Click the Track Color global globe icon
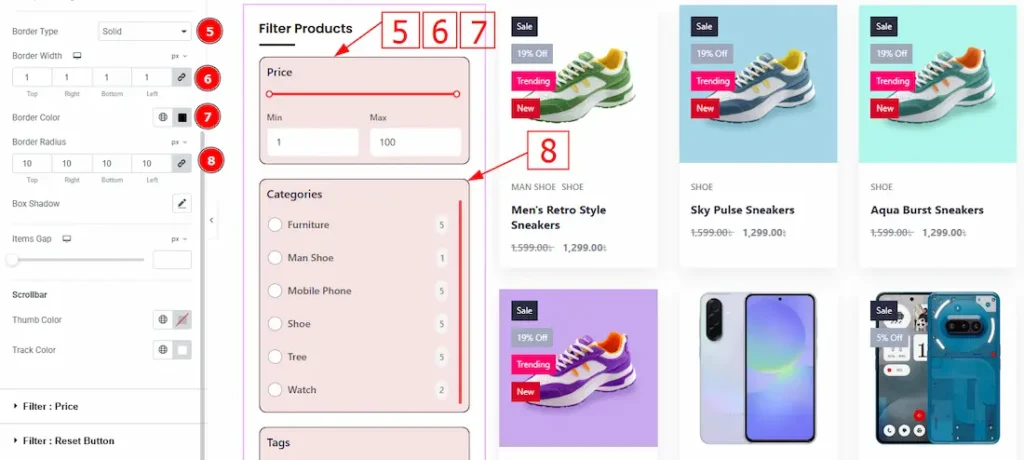The image size is (1024, 460). tap(163, 350)
